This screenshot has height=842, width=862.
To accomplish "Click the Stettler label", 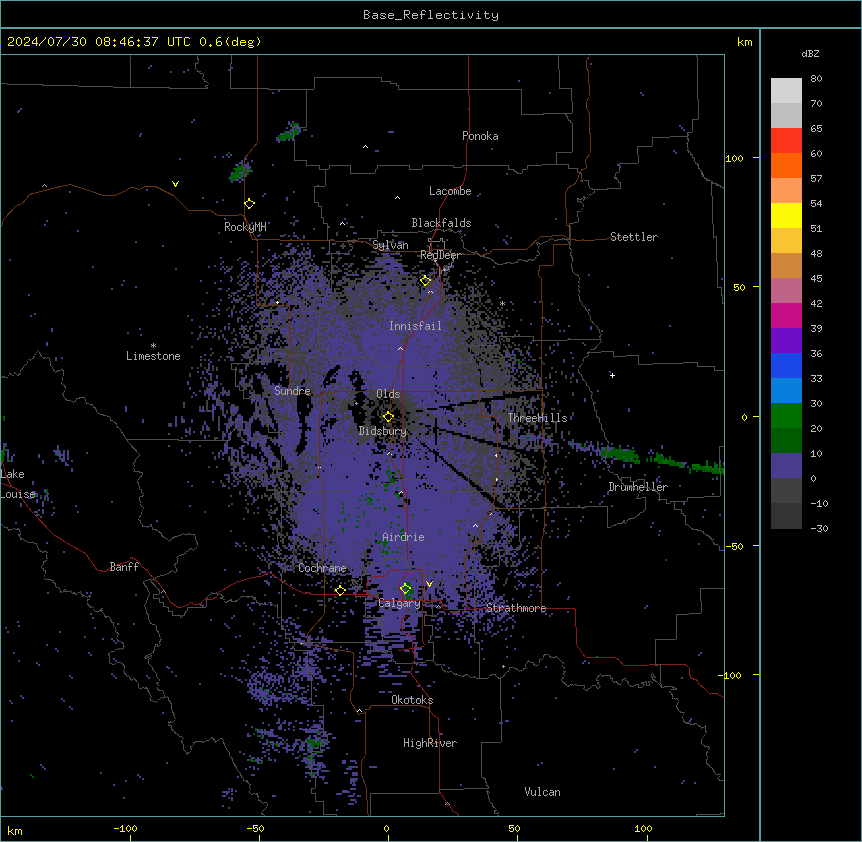I will click(x=634, y=237).
